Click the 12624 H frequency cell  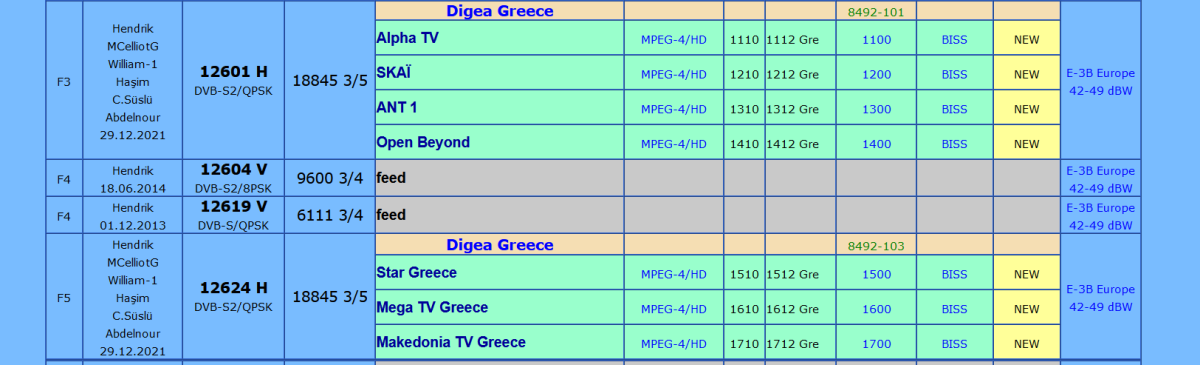pyautogui.click(x=233, y=297)
